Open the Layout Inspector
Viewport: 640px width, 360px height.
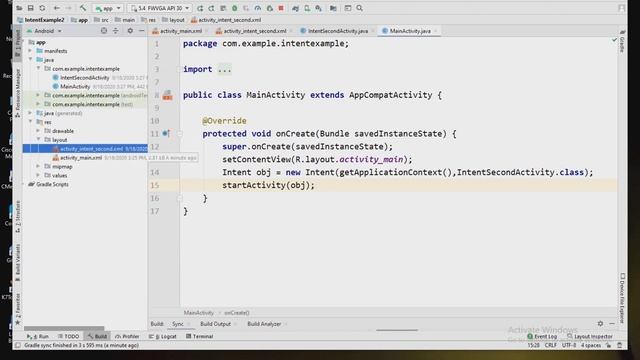[590, 336]
